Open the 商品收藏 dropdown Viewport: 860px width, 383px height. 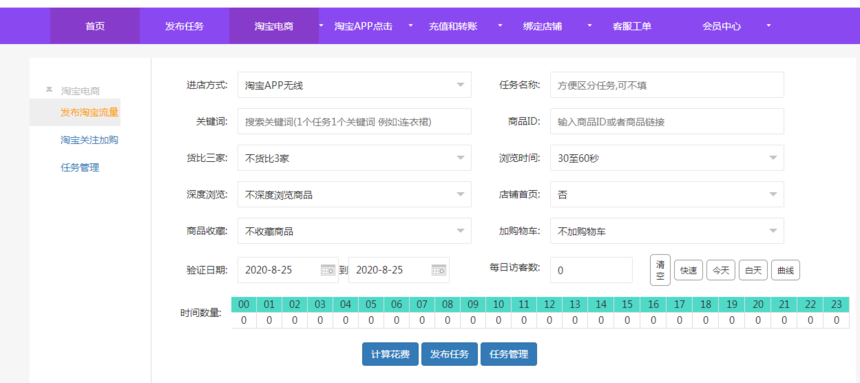click(354, 231)
